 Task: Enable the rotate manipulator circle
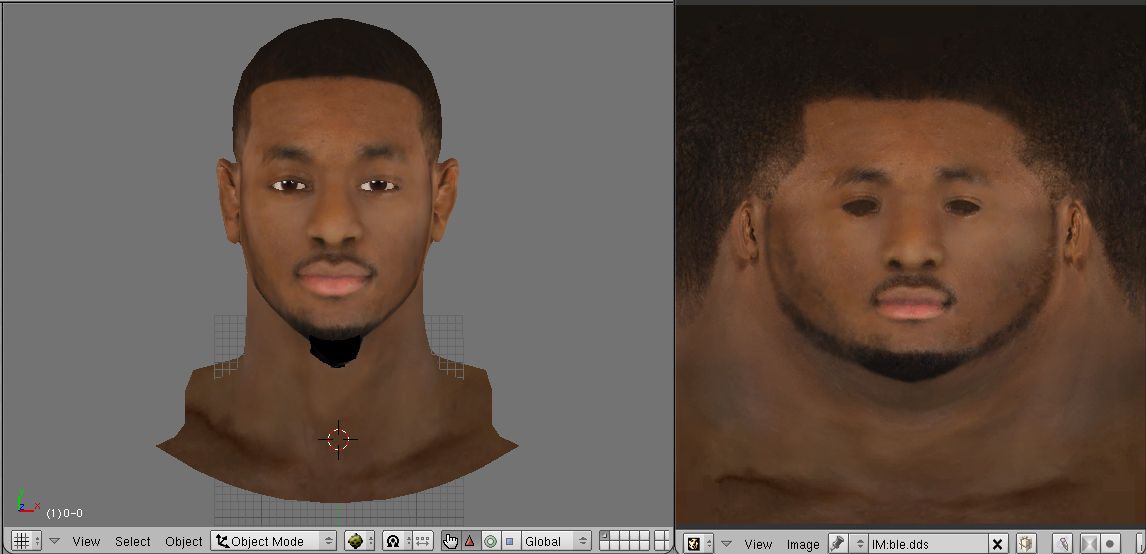tap(490, 541)
